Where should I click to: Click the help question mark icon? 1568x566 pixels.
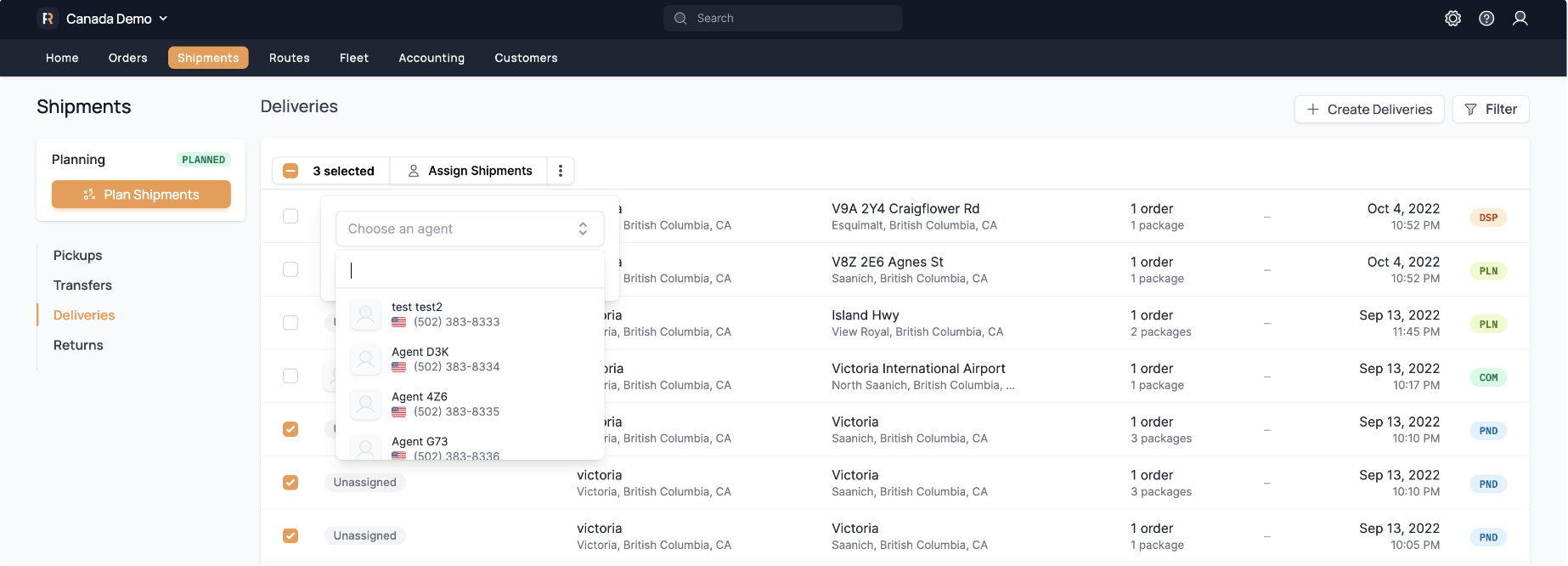[x=1486, y=19]
